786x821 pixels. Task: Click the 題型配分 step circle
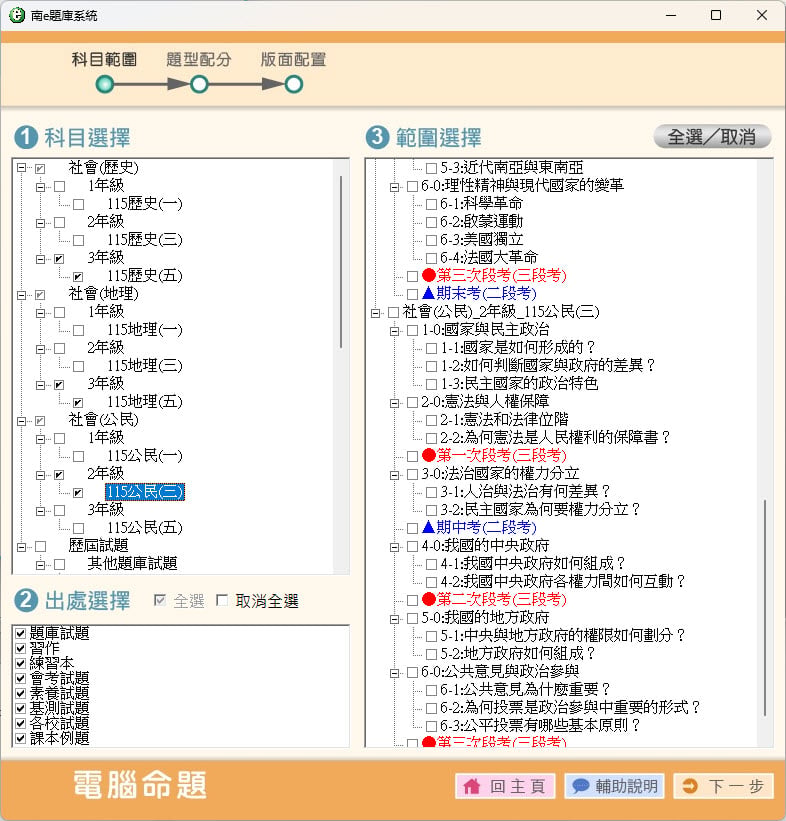point(199,84)
